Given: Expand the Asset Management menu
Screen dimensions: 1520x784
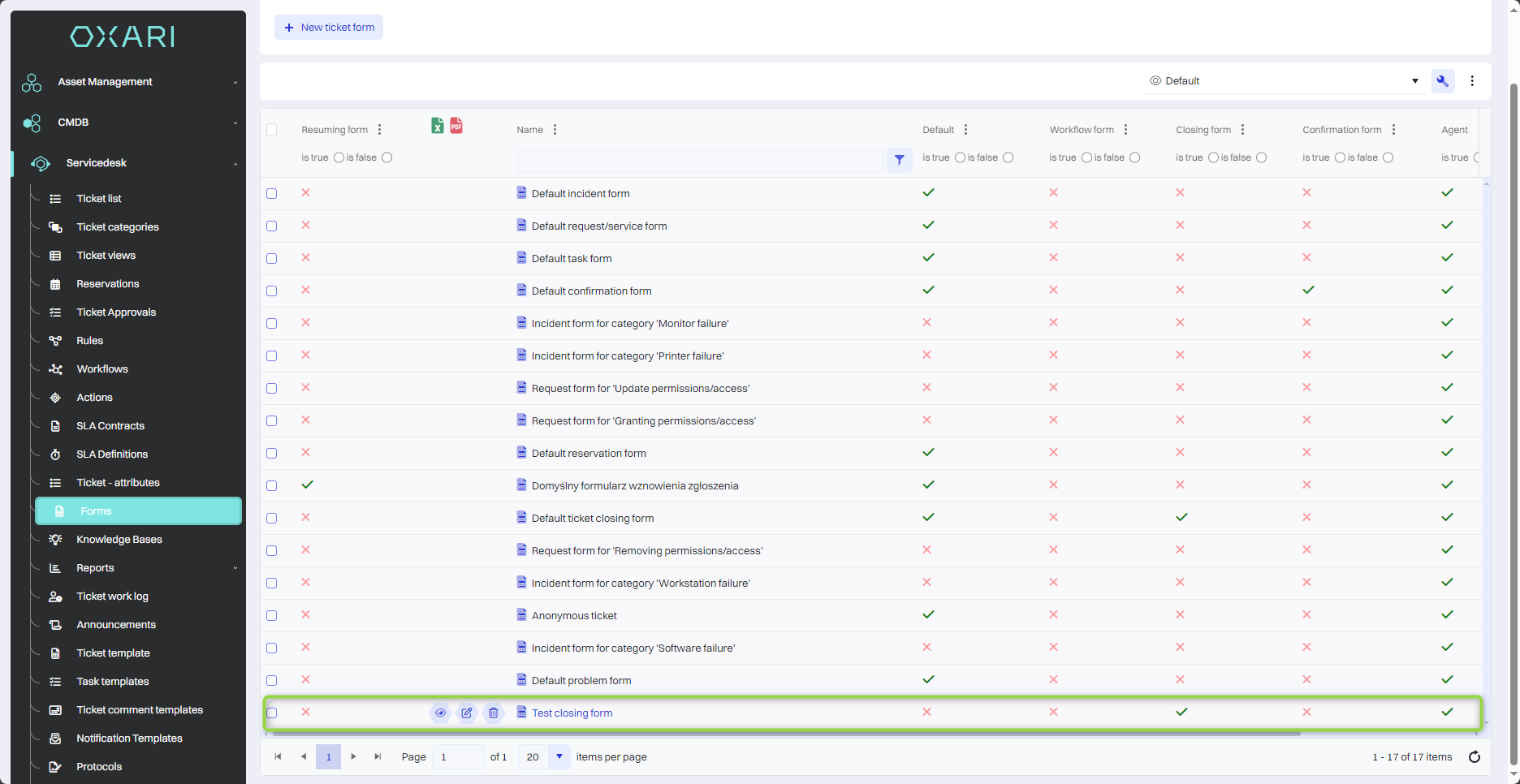Looking at the screenshot, I should coord(128,82).
